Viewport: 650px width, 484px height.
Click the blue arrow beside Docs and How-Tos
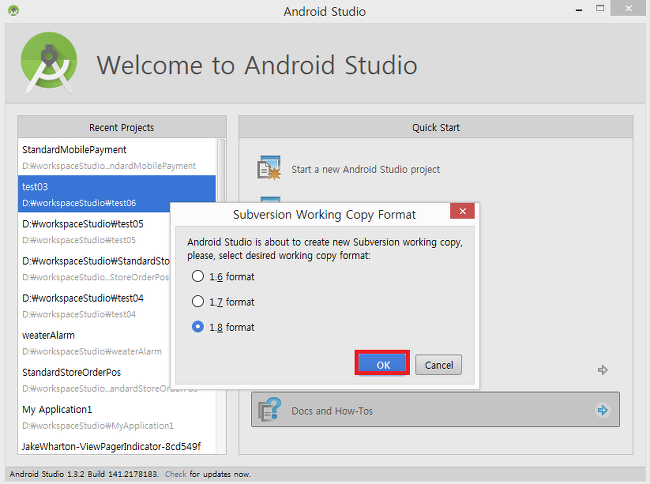pos(602,410)
